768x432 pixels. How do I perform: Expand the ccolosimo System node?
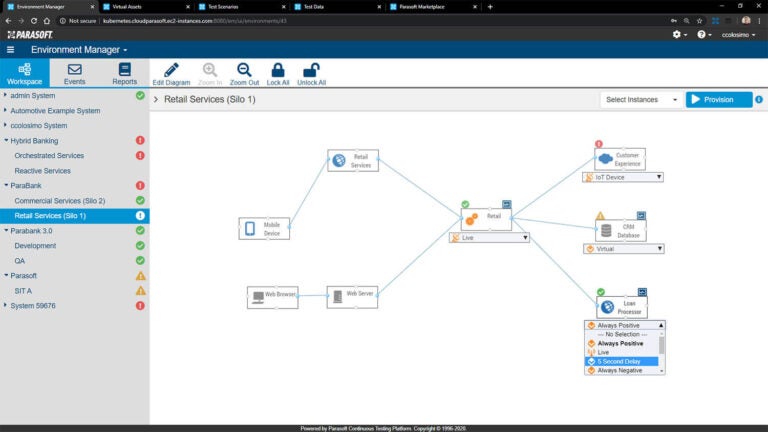pyautogui.click(x=5, y=125)
